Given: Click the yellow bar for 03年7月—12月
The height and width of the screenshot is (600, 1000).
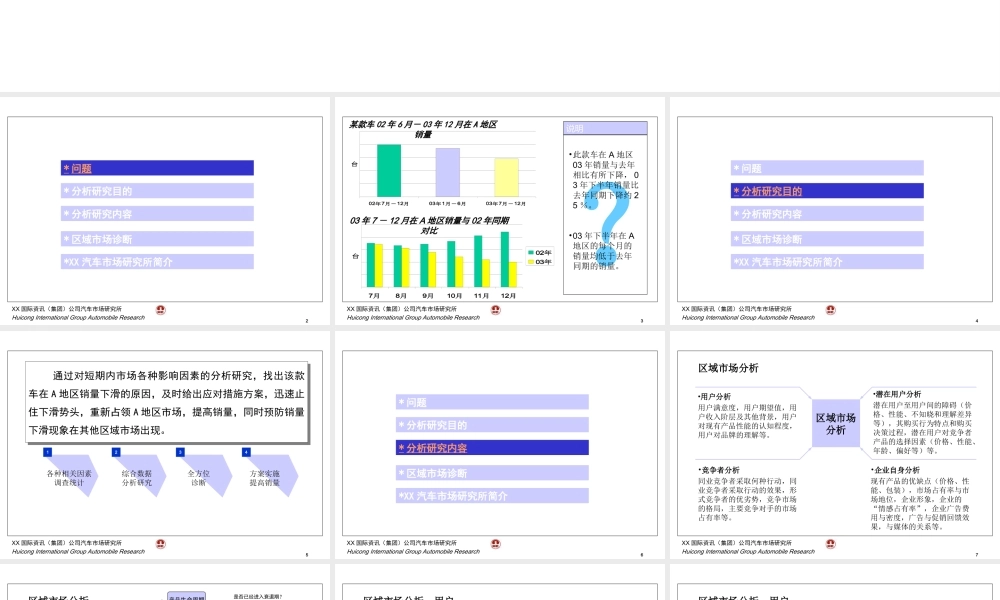Looking at the screenshot, I should [x=506, y=177].
